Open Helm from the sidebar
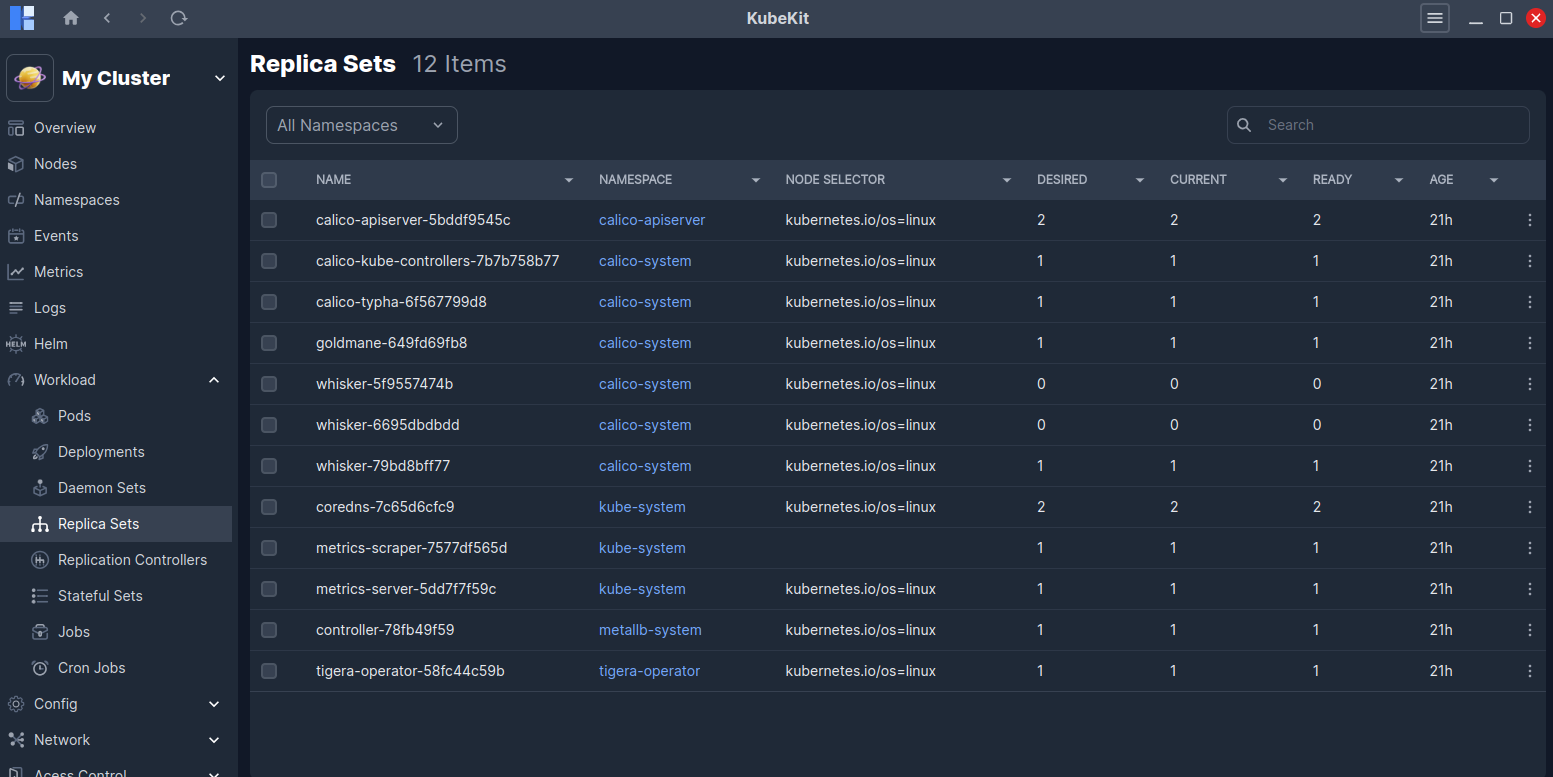This screenshot has height=777, width=1553. coord(51,344)
